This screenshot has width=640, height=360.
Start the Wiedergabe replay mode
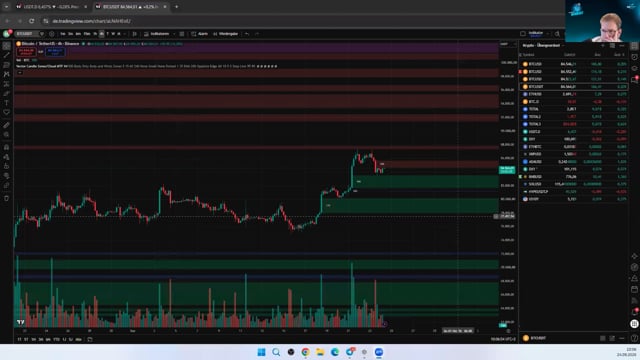[x=226, y=34]
